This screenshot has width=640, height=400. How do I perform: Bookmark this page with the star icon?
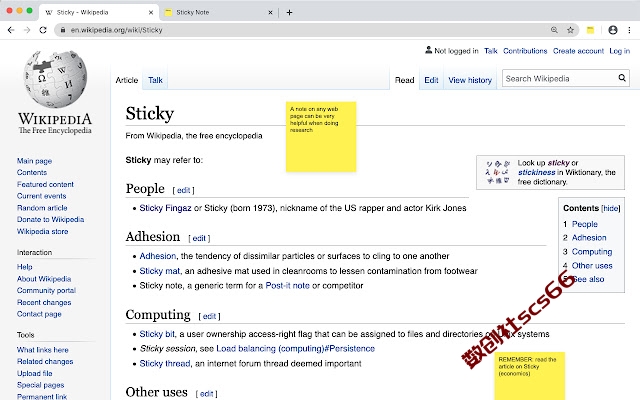pyautogui.click(x=570, y=30)
